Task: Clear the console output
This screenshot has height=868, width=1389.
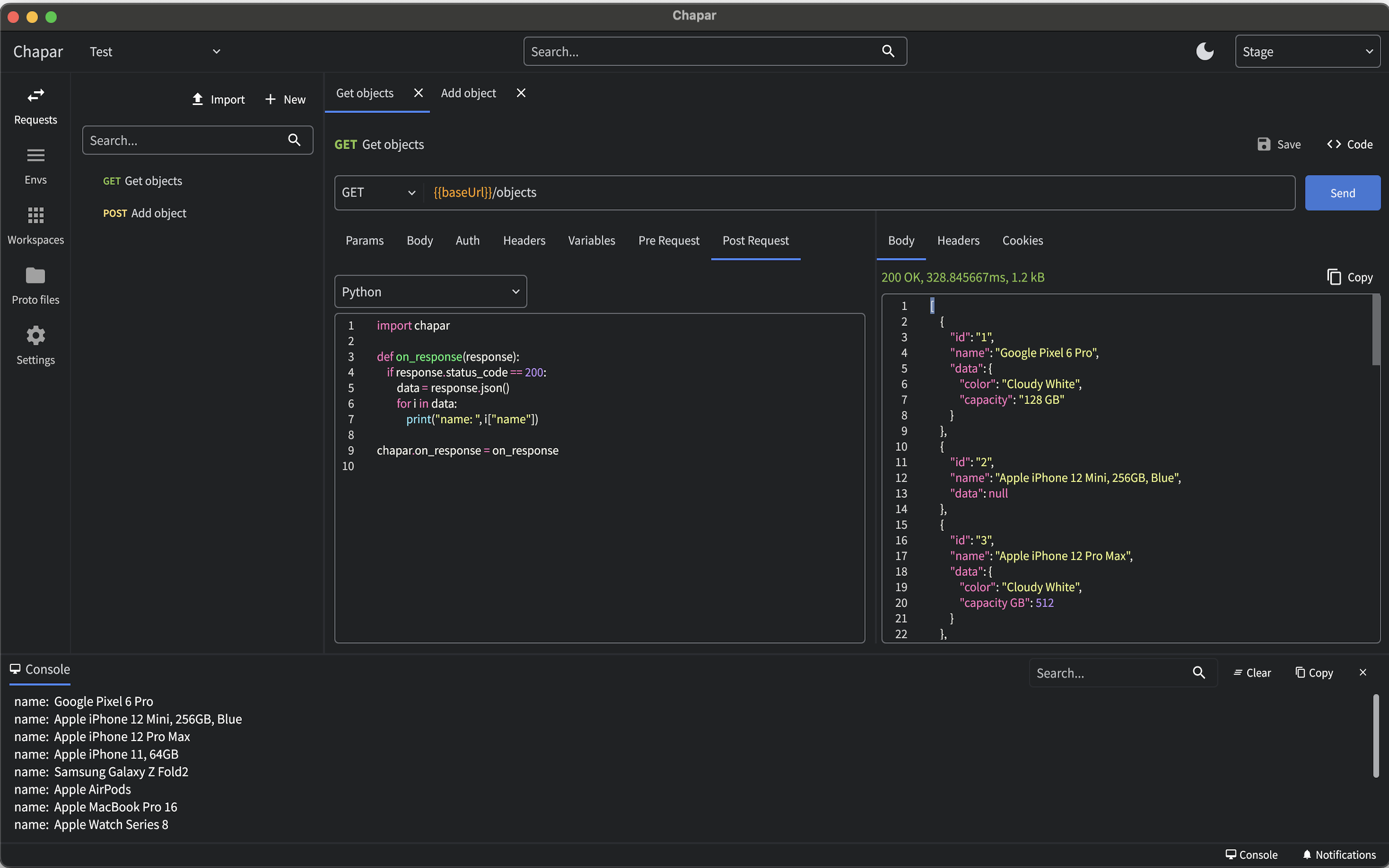Action: [1252, 673]
